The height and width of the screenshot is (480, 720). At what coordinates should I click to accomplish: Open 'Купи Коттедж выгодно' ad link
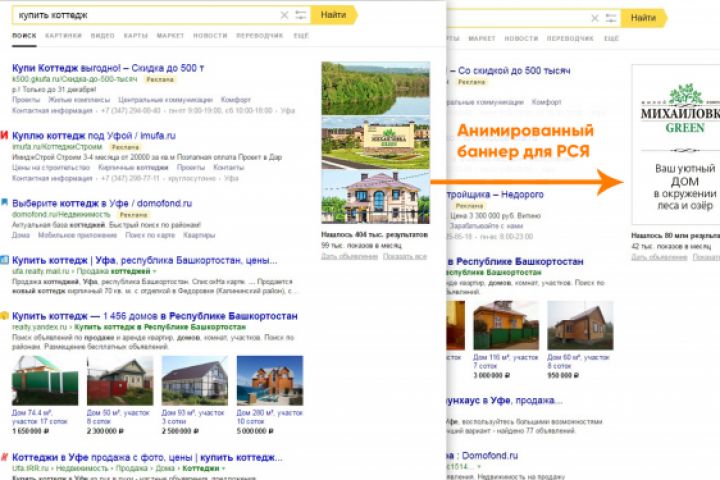click(x=108, y=68)
